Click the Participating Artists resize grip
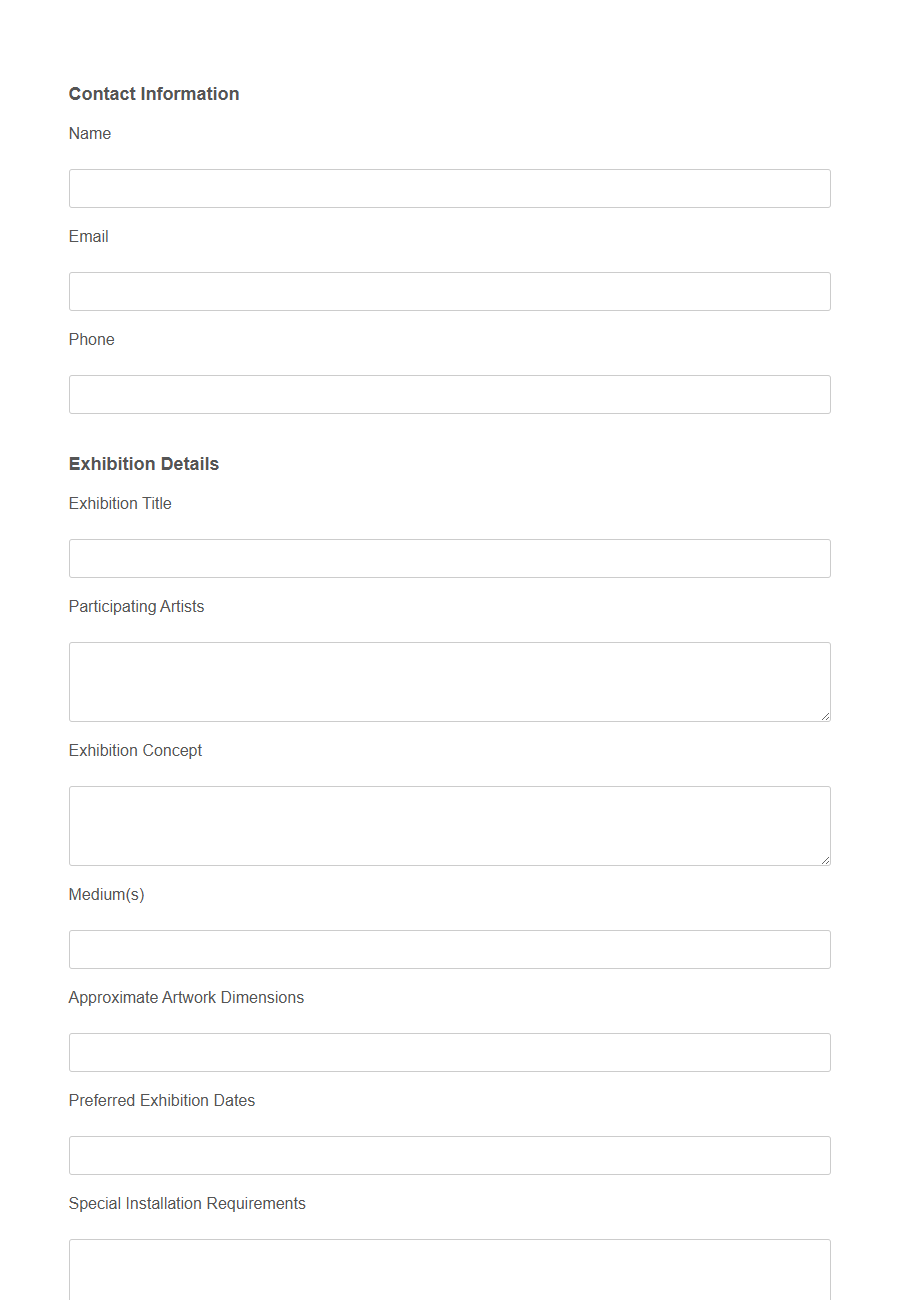 pyautogui.click(x=826, y=716)
